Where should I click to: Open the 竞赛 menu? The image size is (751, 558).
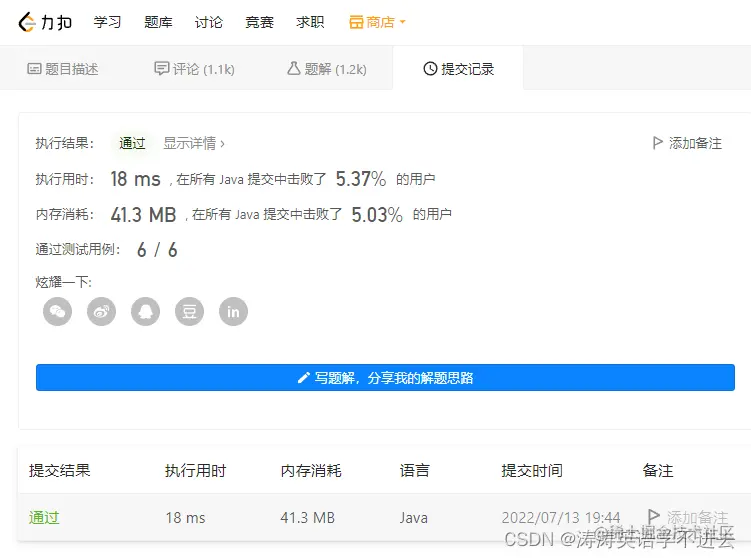pyautogui.click(x=260, y=22)
